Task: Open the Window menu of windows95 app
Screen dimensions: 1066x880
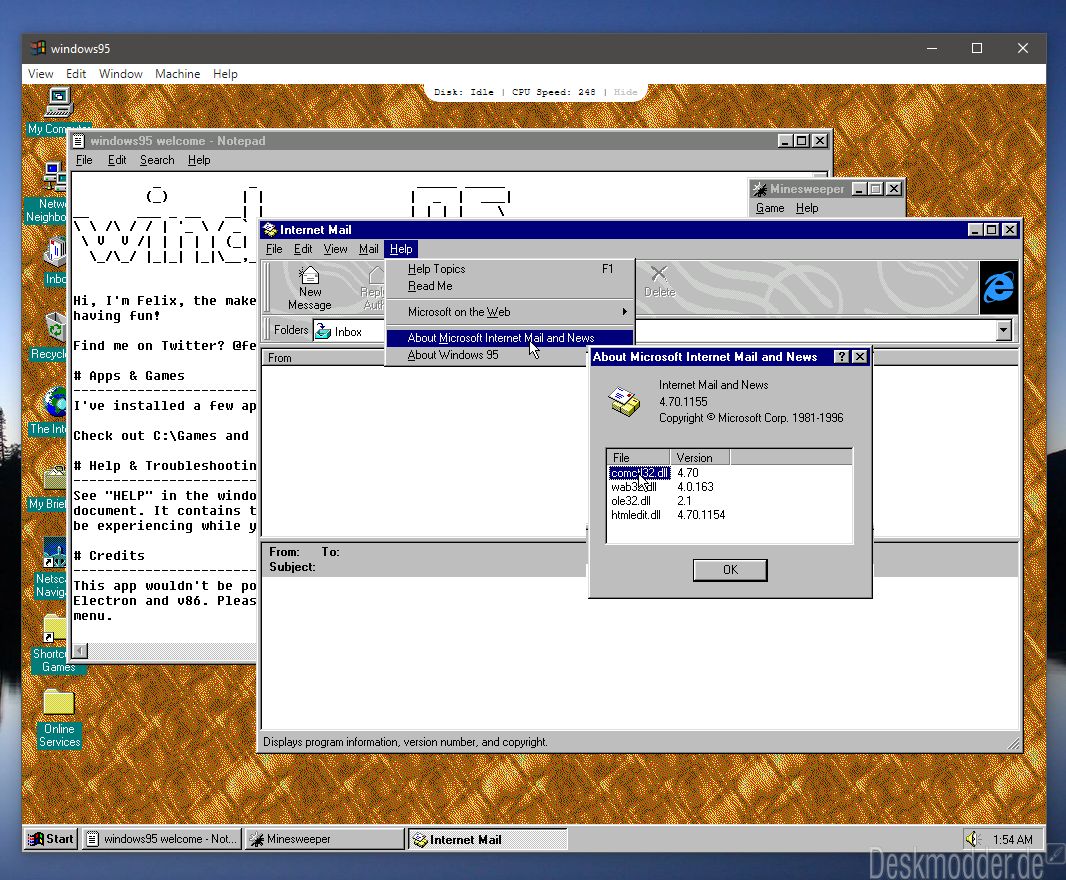Action: (x=121, y=73)
